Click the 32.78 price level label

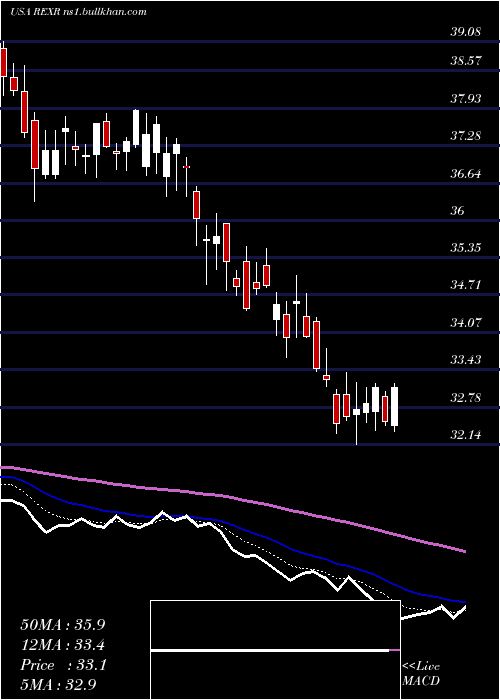pos(466,397)
